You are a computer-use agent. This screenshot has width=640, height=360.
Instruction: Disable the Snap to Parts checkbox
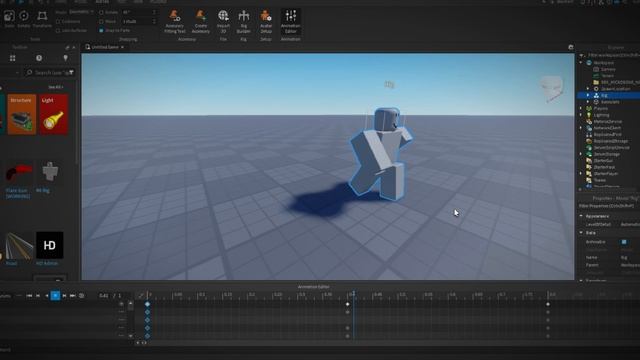tap(101, 31)
